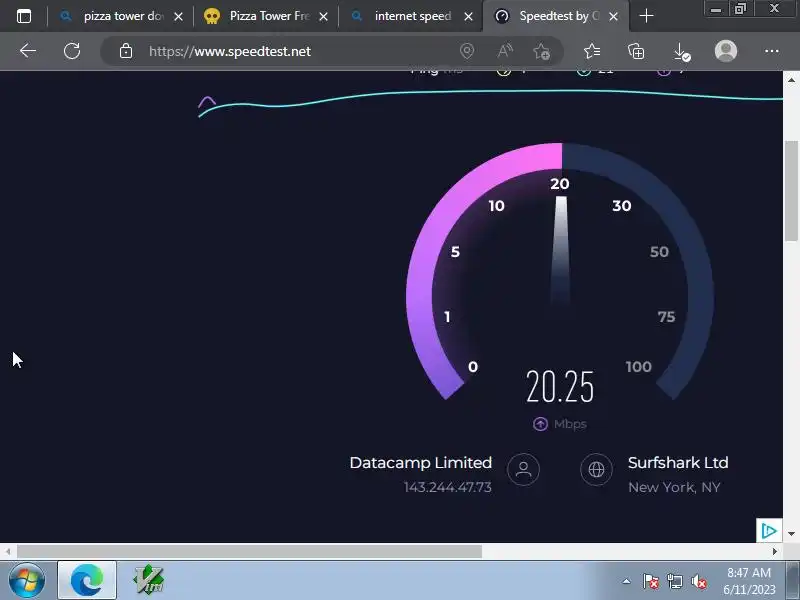Click the horizontal scrollbar left arrow
The image size is (800, 600).
pos(8,552)
